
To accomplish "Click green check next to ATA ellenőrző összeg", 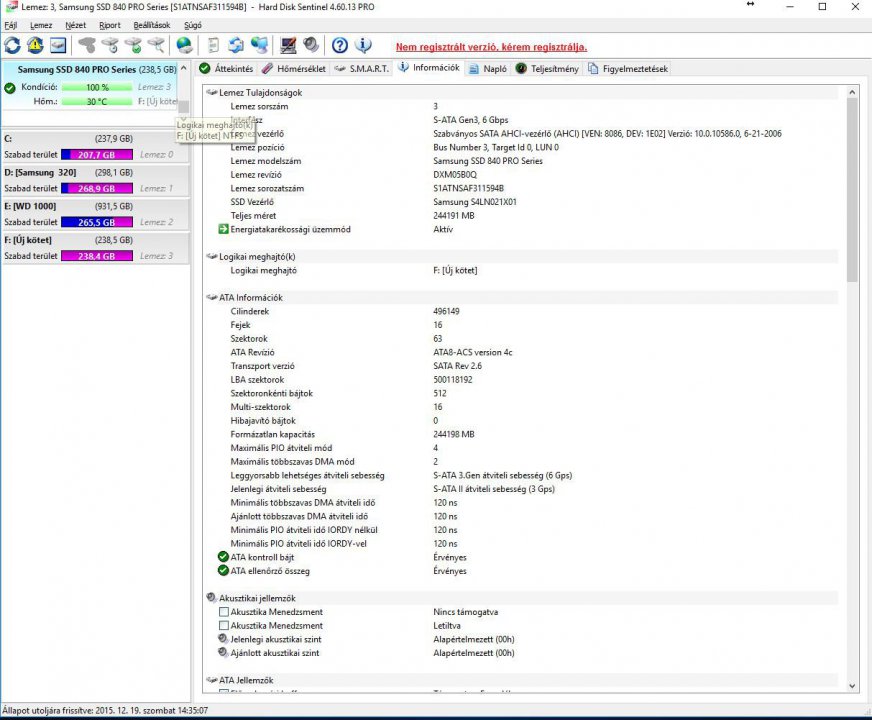I will pos(223,570).
